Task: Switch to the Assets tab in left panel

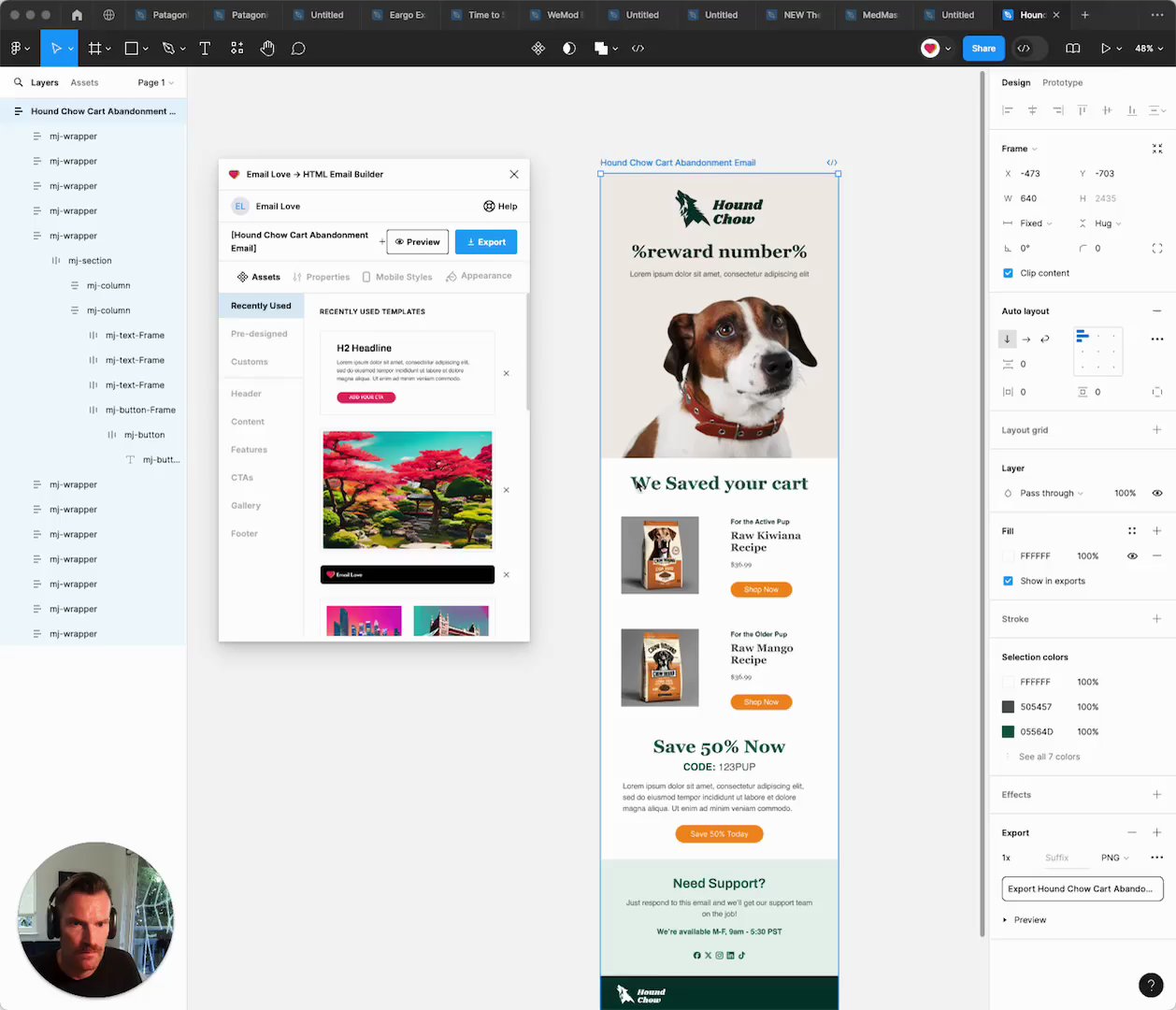Action: coord(84,82)
